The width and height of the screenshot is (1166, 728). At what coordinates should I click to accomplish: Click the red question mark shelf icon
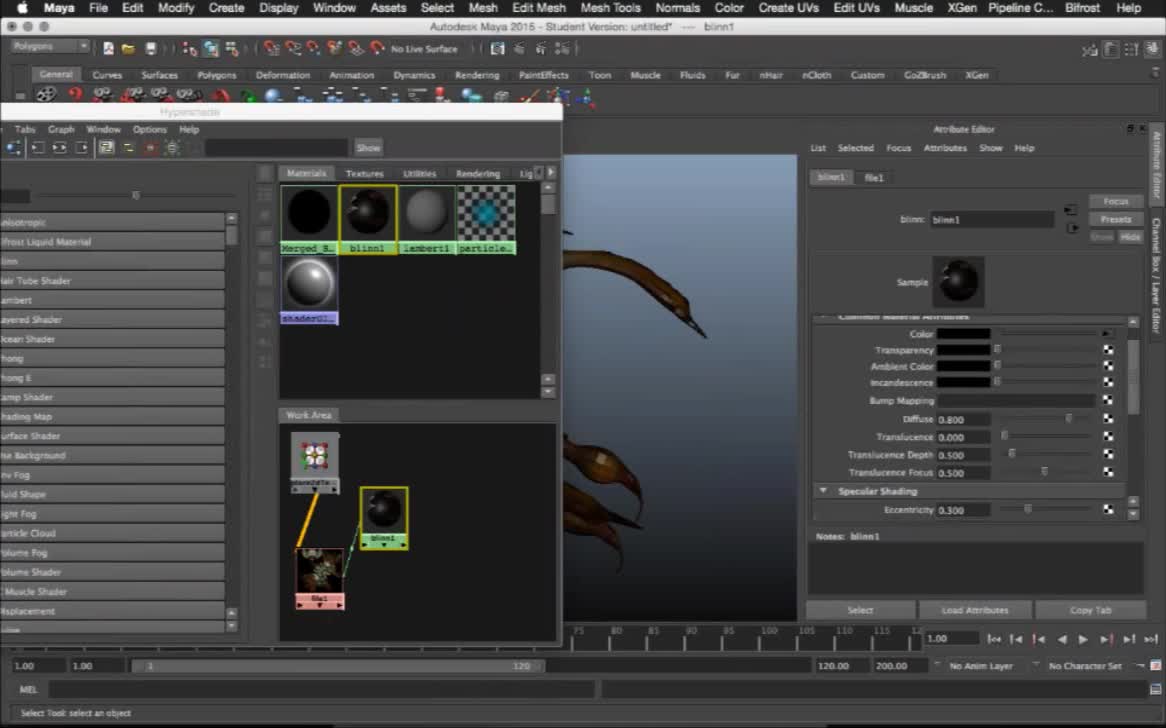click(74, 94)
